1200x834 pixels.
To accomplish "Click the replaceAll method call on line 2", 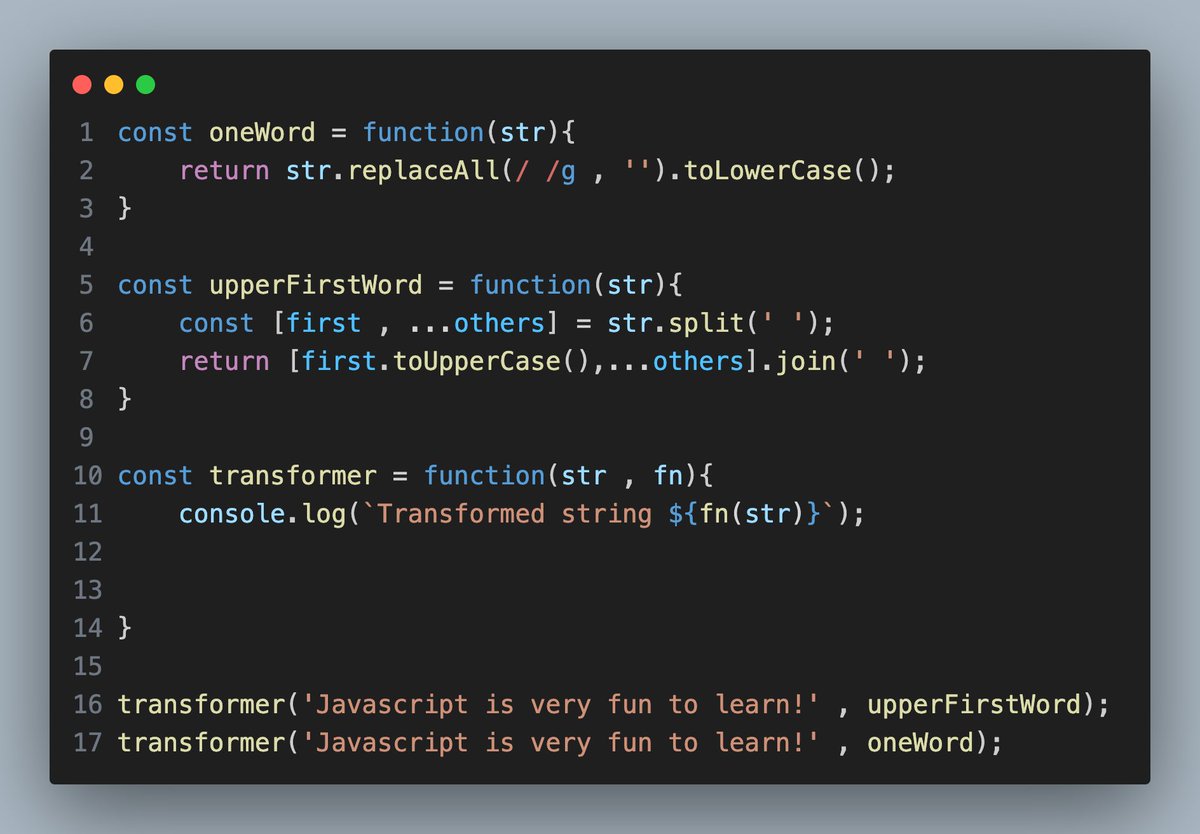I will 424,170.
